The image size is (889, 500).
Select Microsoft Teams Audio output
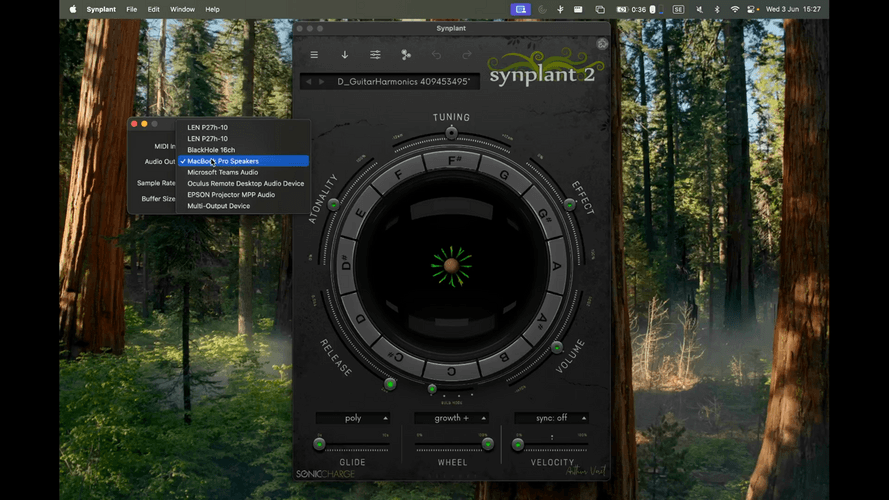(243, 172)
